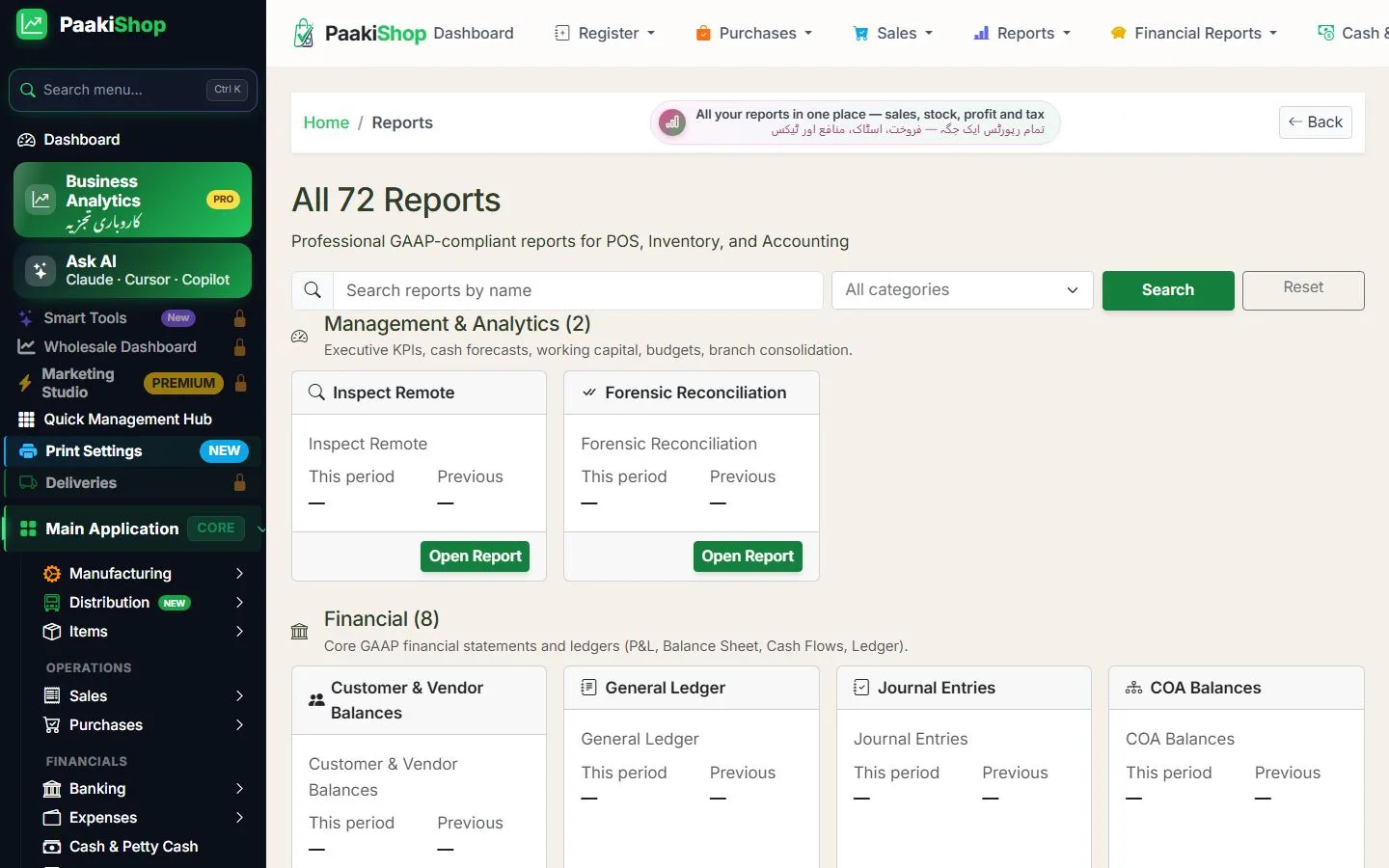Click the Manufacturing gear icon
Viewport: 1389px width, 868px height.
(x=52, y=574)
